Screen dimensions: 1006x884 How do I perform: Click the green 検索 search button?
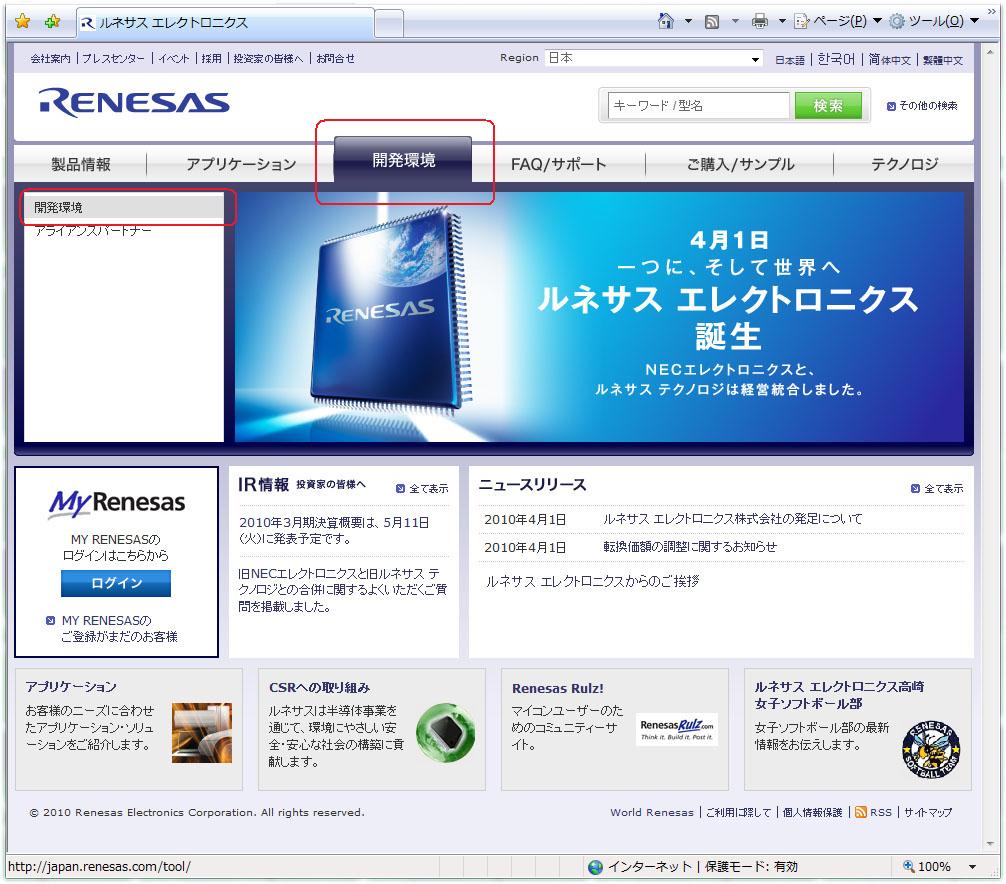pyautogui.click(x=827, y=106)
